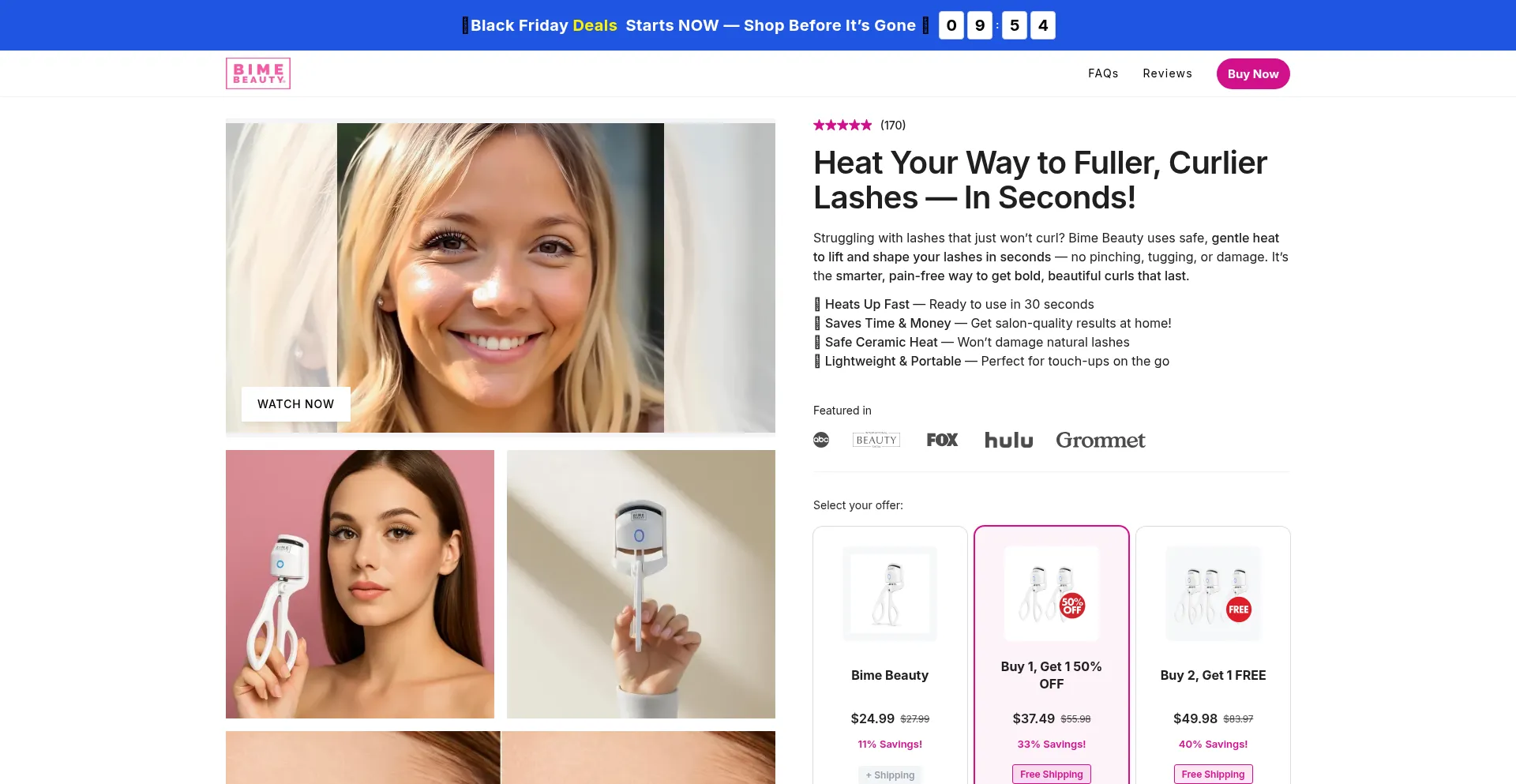Image resolution: width=1516 pixels, height=784 pixels.
Task: Click the red FREE badge
Action: point(1239,609)
